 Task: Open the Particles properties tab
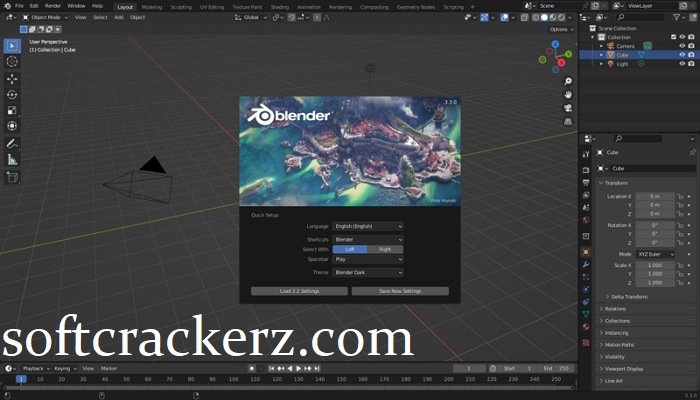[586, 277]
